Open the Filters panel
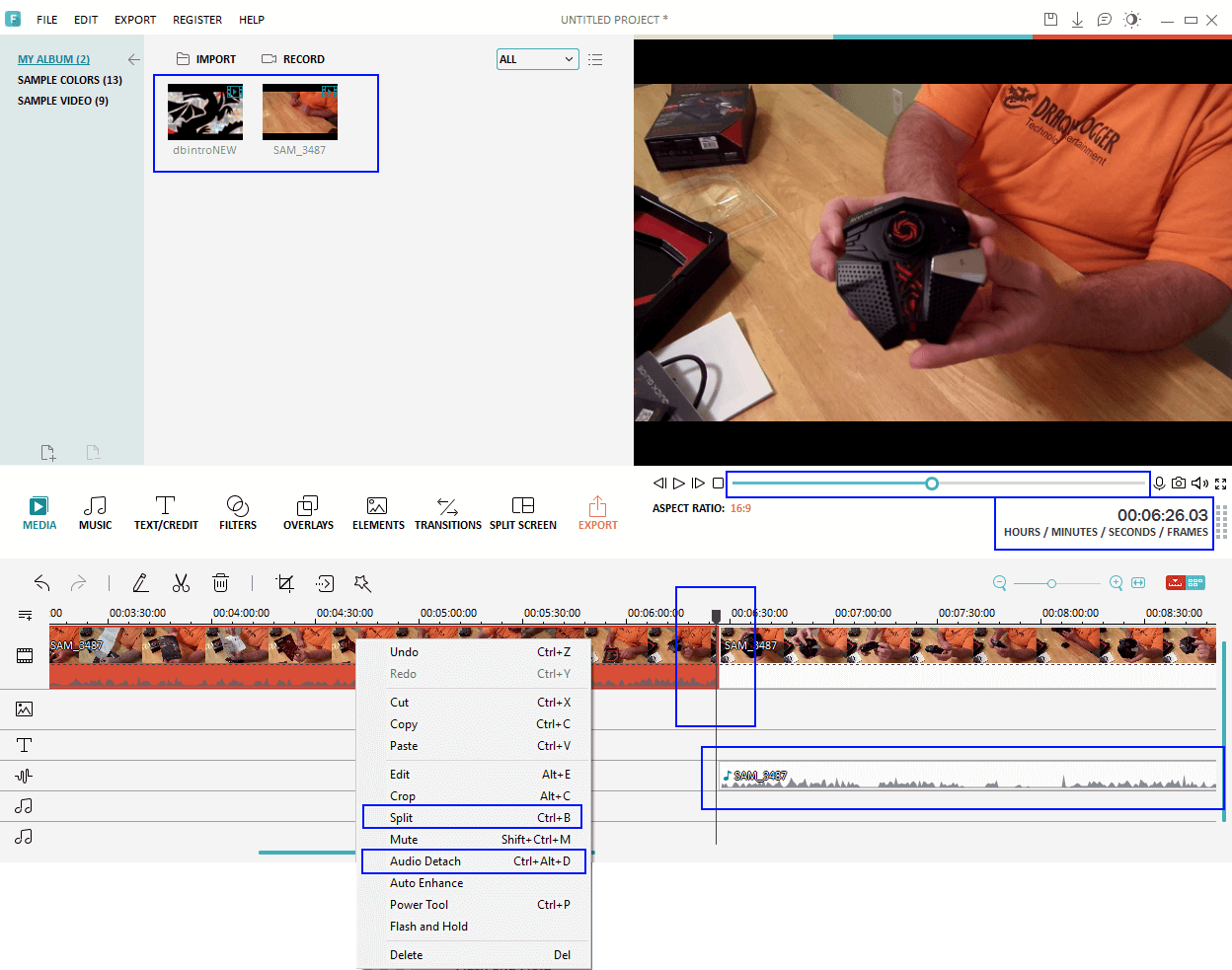 (237, 513)
